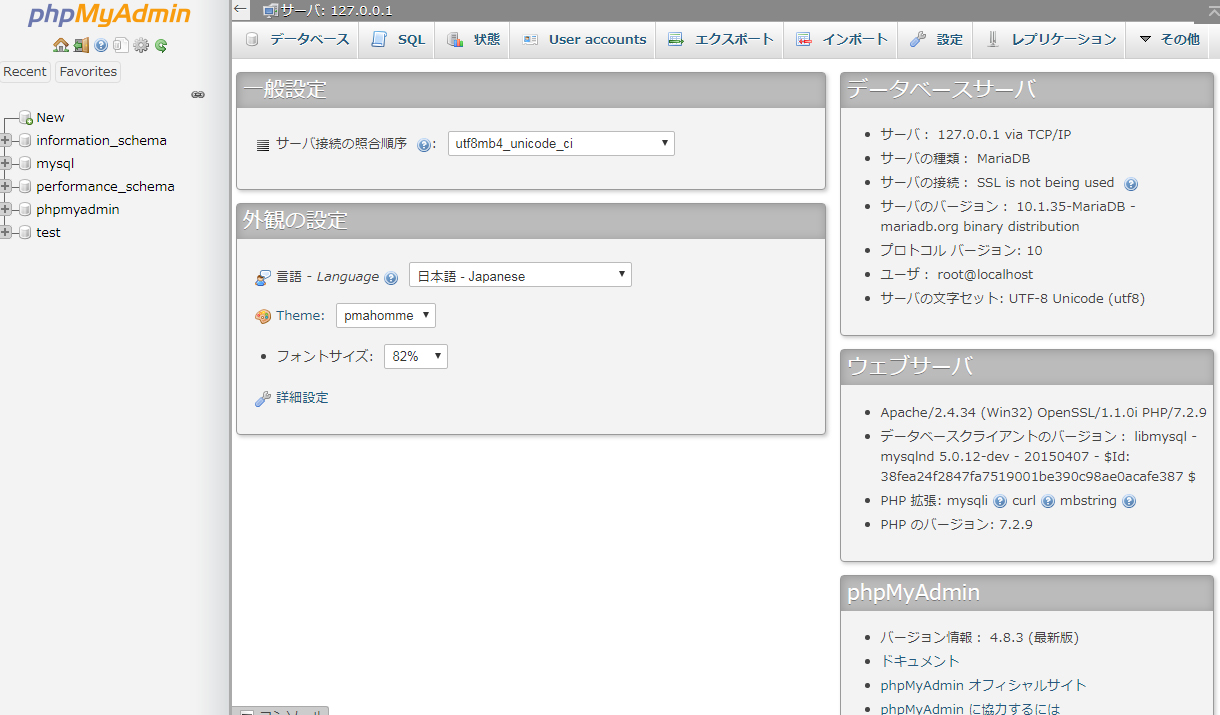Screen dimensions: 1220x715
Task: Click help icon next to SSL status
Action: (1131, 184)
